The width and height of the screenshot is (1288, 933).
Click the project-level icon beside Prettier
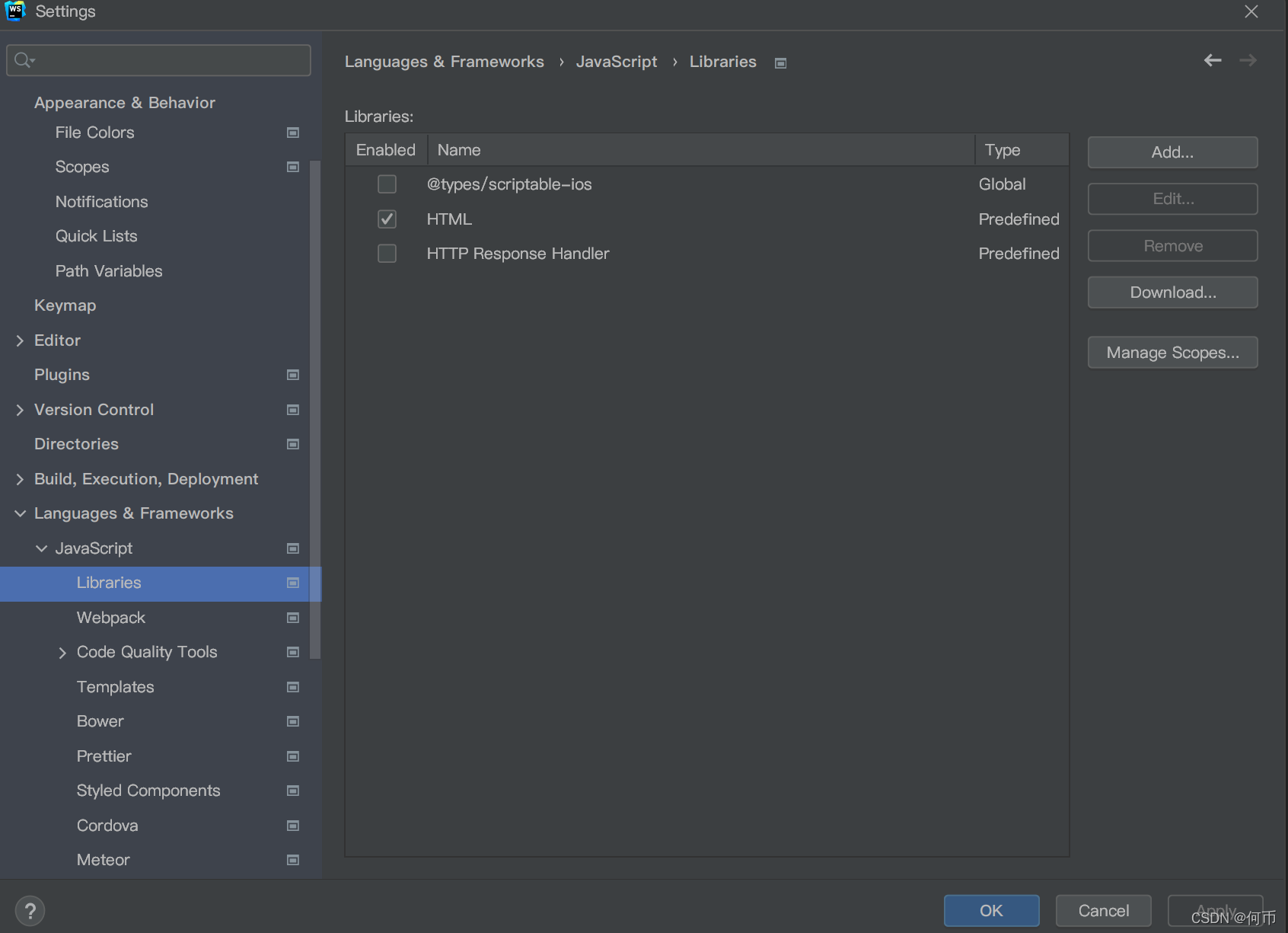click(292, 756)
